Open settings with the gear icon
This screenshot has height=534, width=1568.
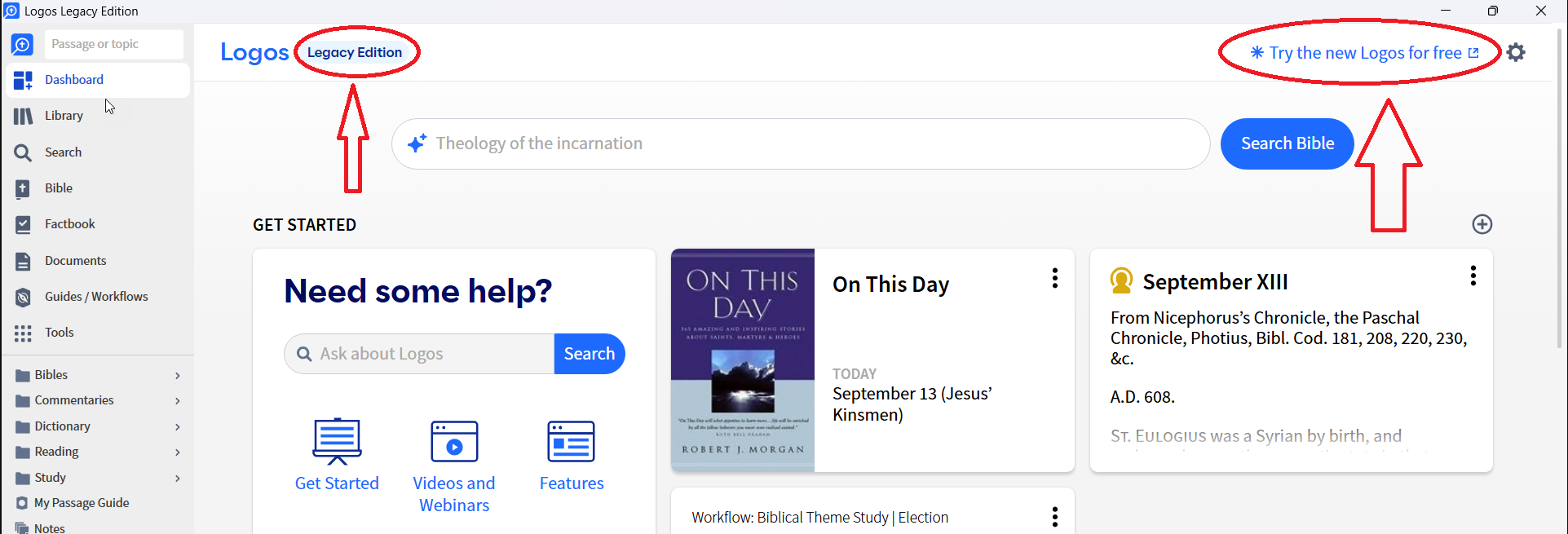click(1516, 52)
